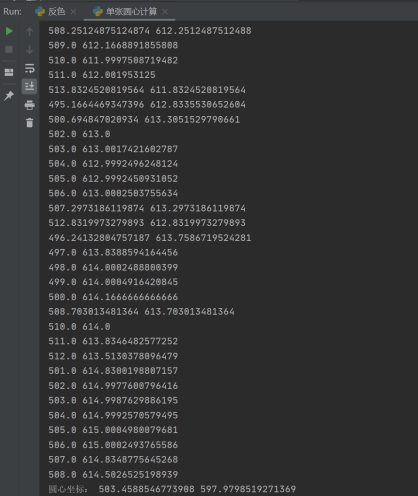Restore the run window layout

(9, 72)
